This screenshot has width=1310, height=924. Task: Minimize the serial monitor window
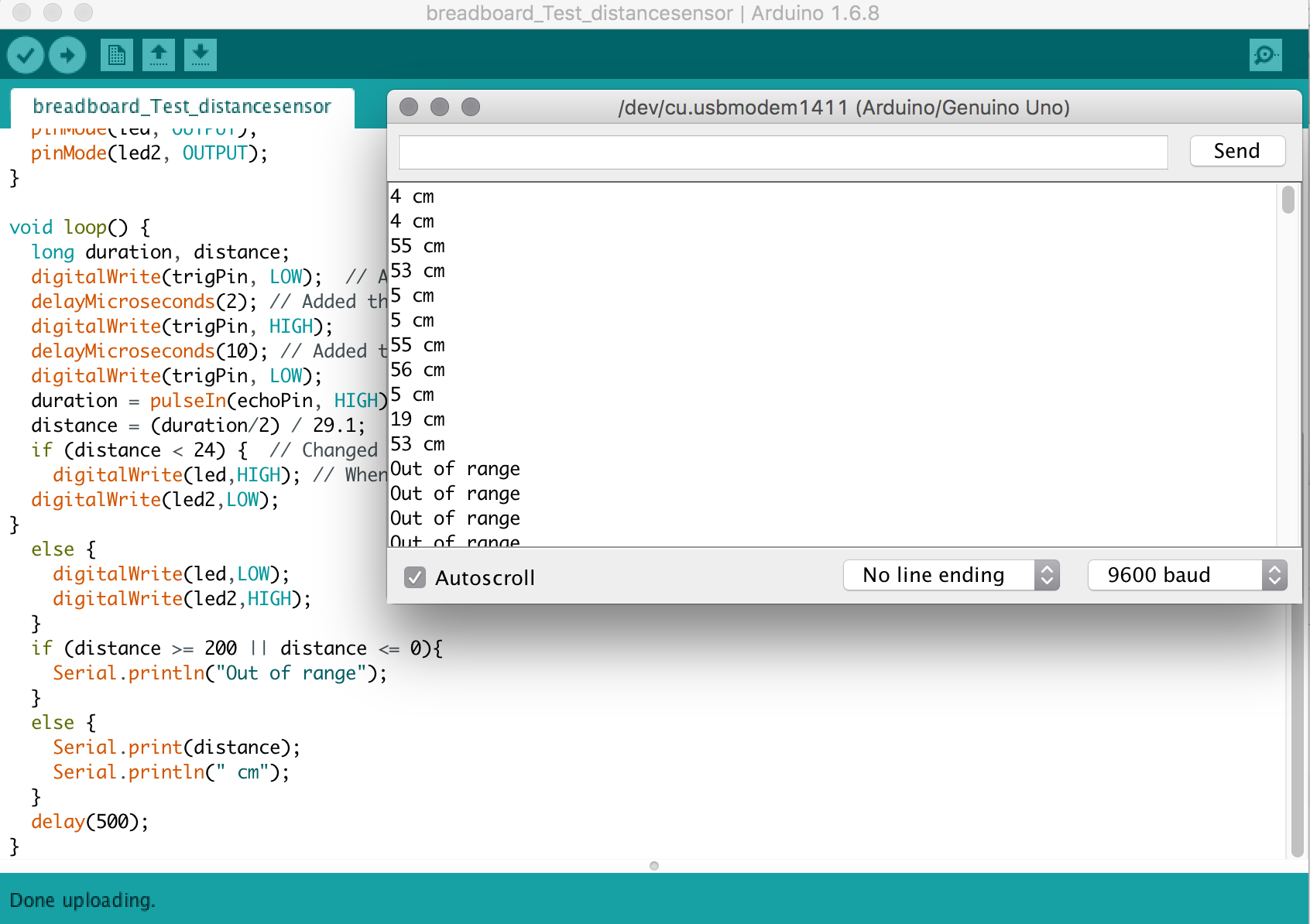[x=440, y=107]
